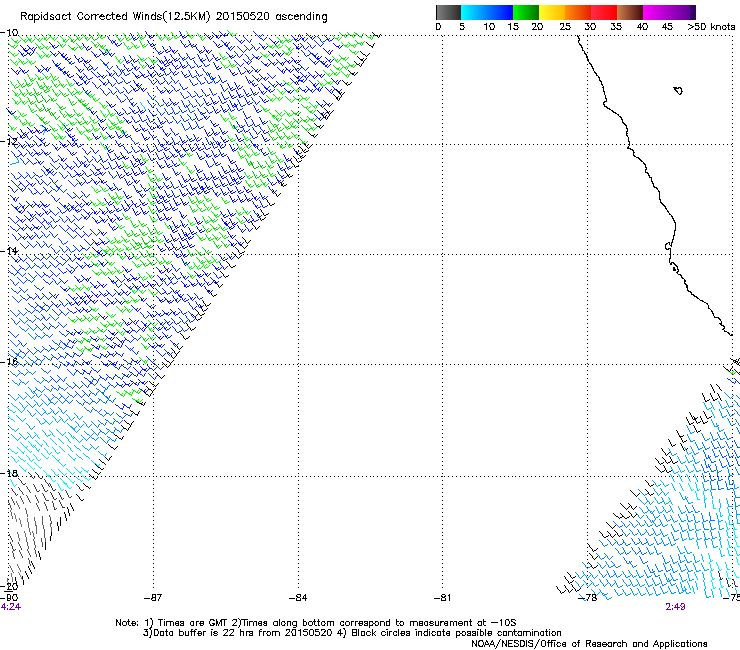This screenshot has height=650, width=740.
Task: Click the purple 2:49 pass time
Action: (x=675, y=607)
